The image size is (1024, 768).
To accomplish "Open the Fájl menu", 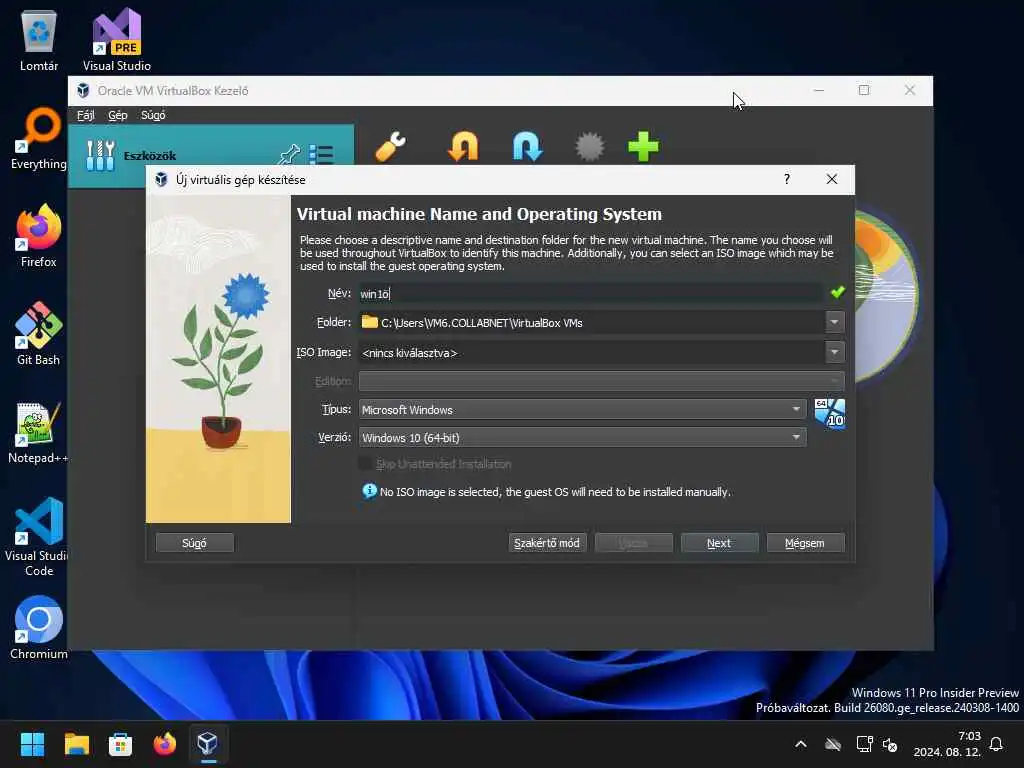I will (86, 115).
